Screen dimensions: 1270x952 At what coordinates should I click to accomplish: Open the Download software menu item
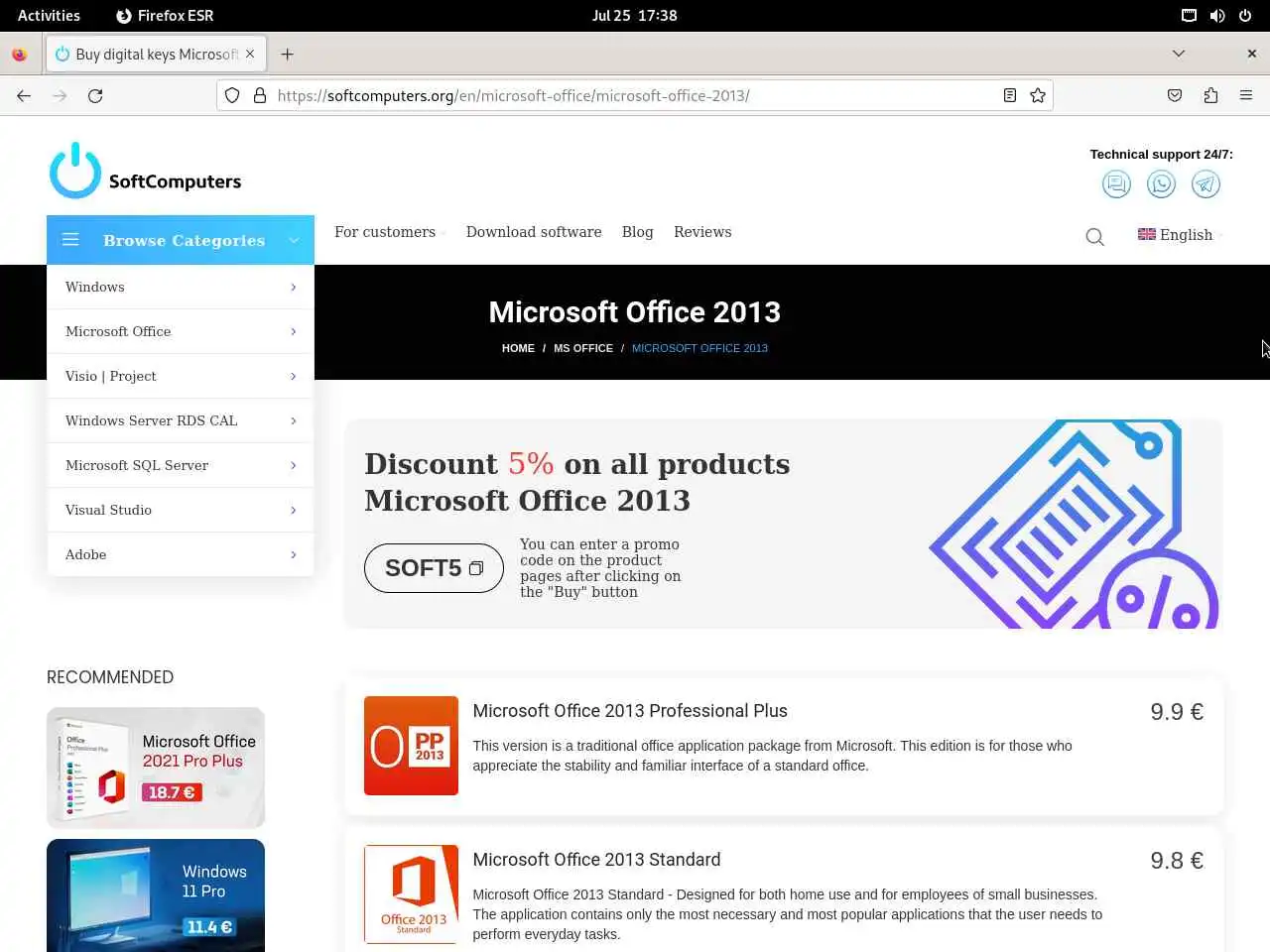click(x=534, y=232)
